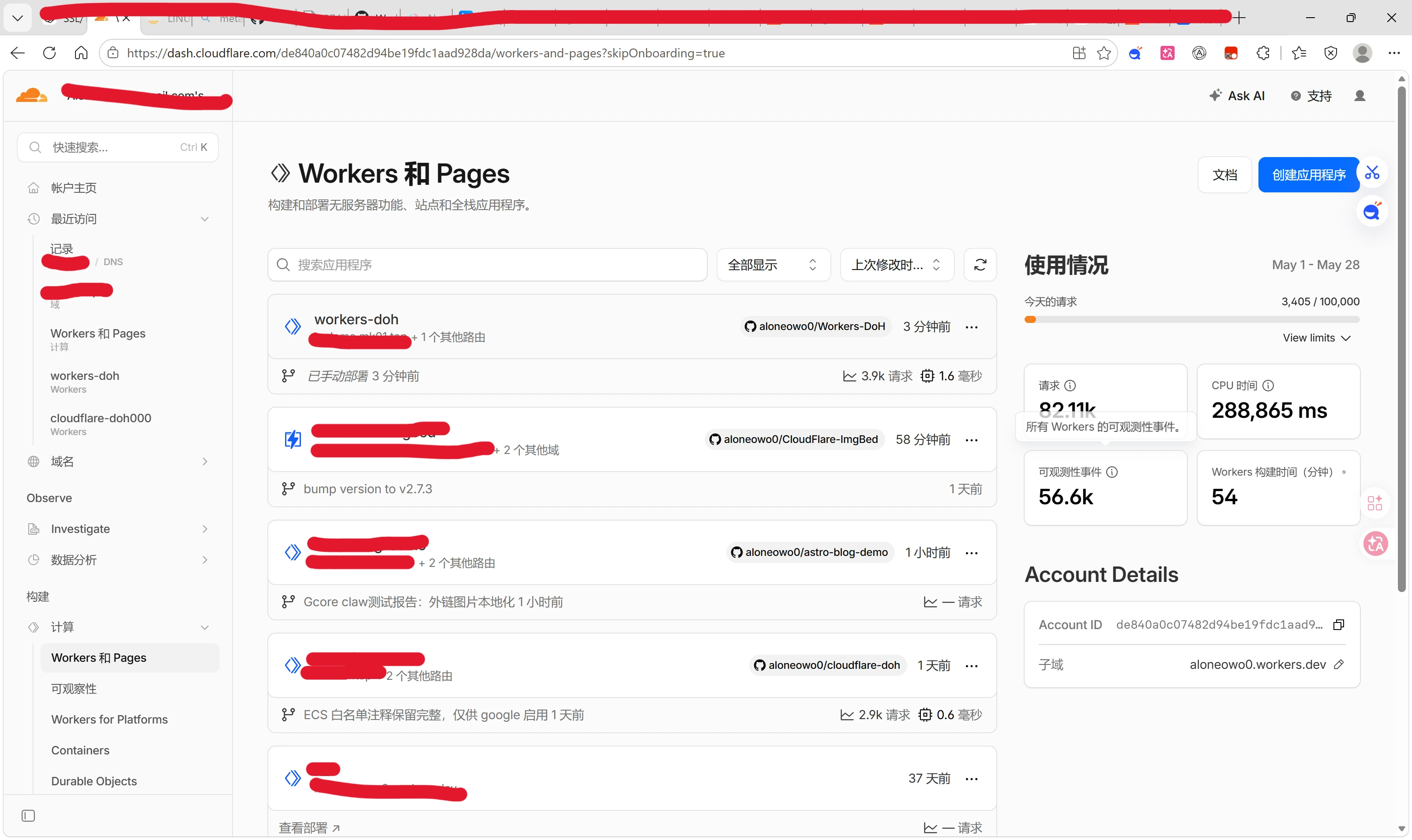This screenshot has height=840, width=1412.
Task: Click the browser back arrow
Action: [x=18, y=53]
